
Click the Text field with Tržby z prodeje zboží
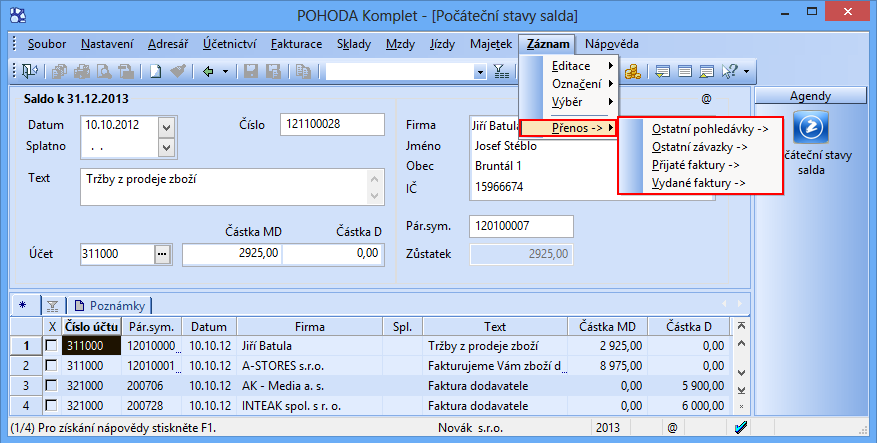pyautogui.click(x=232, y=187)
